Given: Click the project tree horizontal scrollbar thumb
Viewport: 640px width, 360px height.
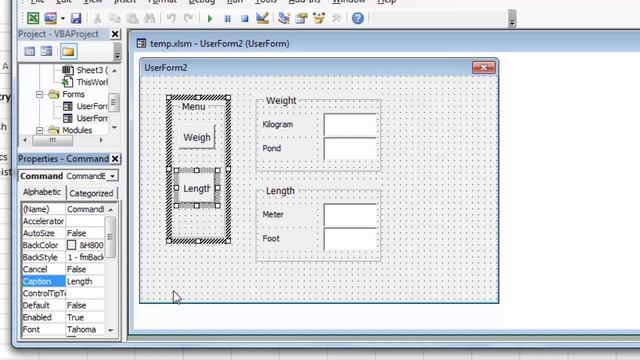Looking at the screenshot, I should click(52, 140).
